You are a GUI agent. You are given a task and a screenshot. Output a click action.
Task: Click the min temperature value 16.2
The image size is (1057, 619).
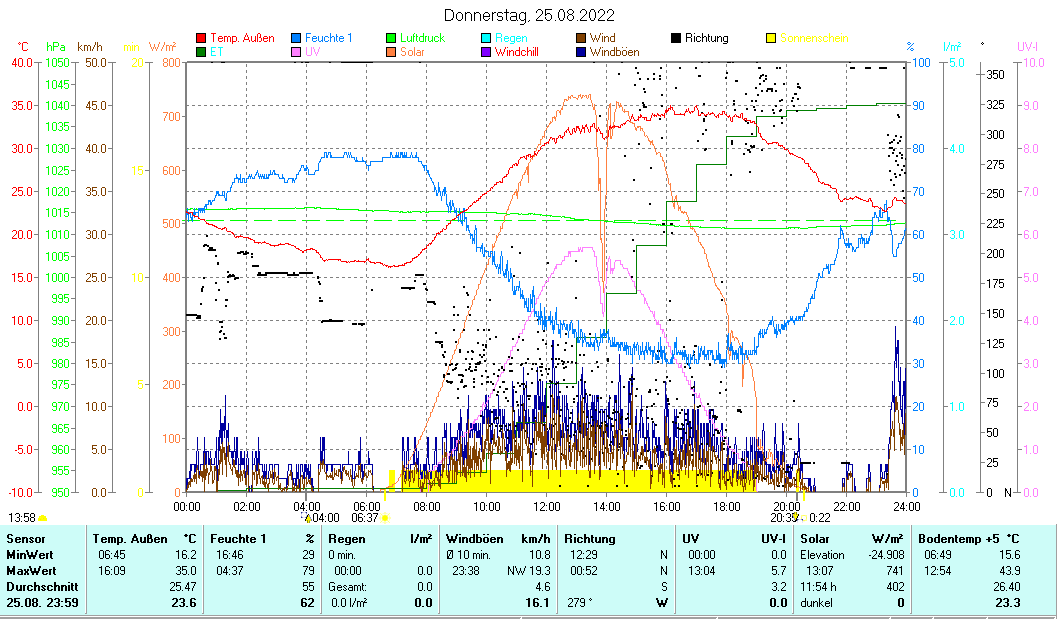coord(185,555)
